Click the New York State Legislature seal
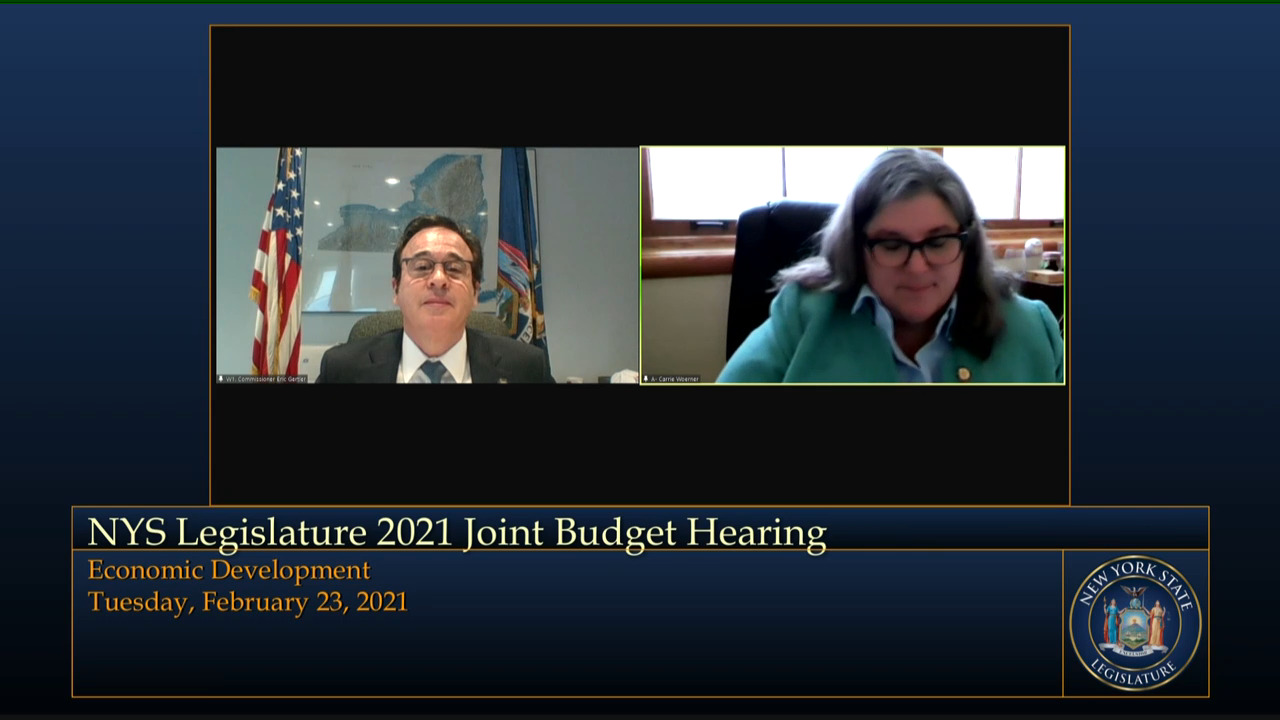Image resolution: width=1280 pixels, height=720 pixels. coord(1135,623)
